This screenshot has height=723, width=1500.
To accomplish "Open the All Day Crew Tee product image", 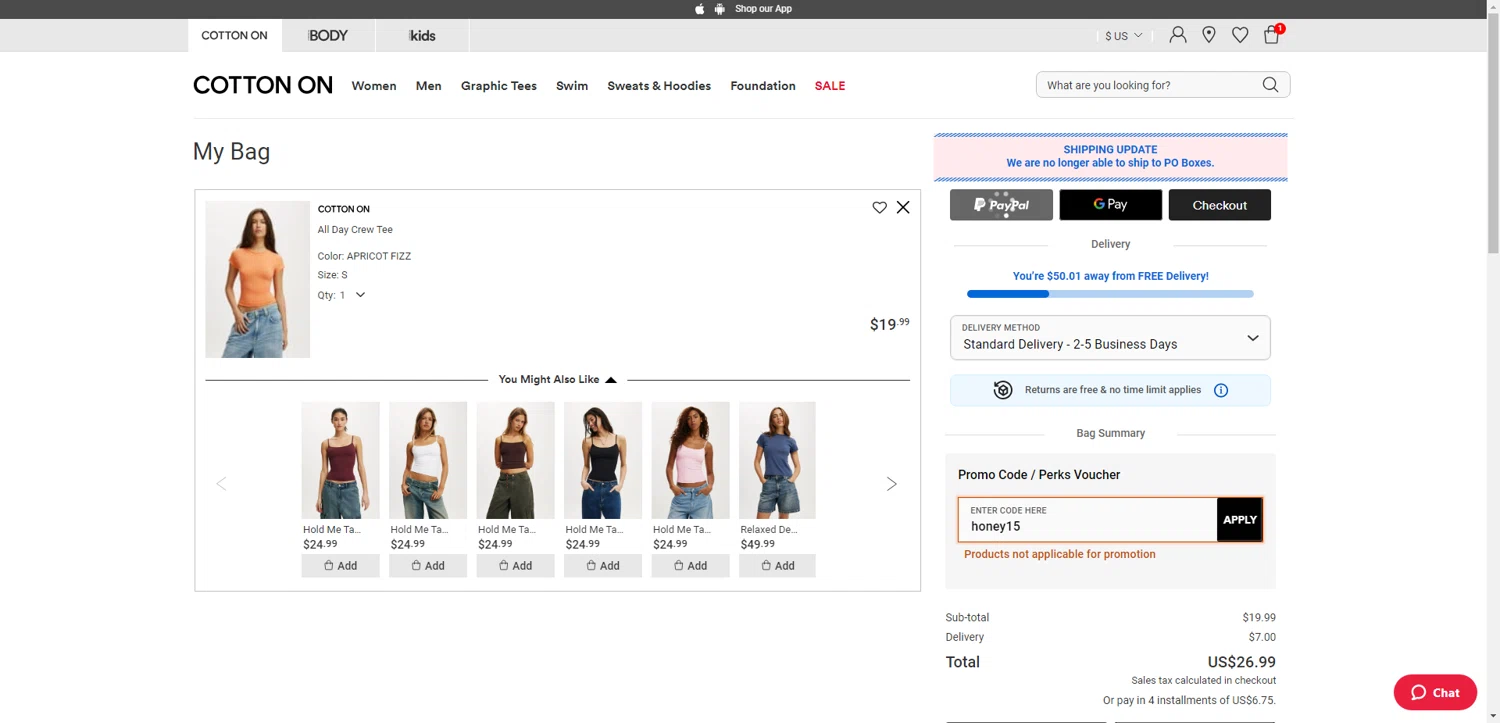I will point(257,279).
